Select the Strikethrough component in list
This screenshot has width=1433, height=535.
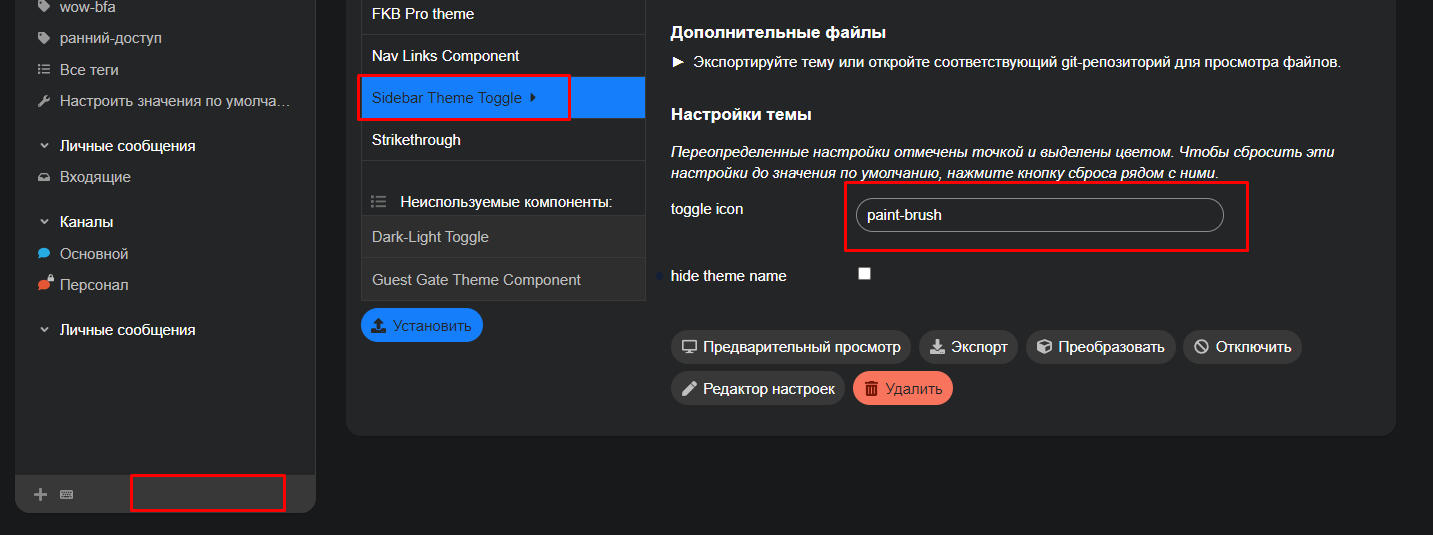point(416,140)
